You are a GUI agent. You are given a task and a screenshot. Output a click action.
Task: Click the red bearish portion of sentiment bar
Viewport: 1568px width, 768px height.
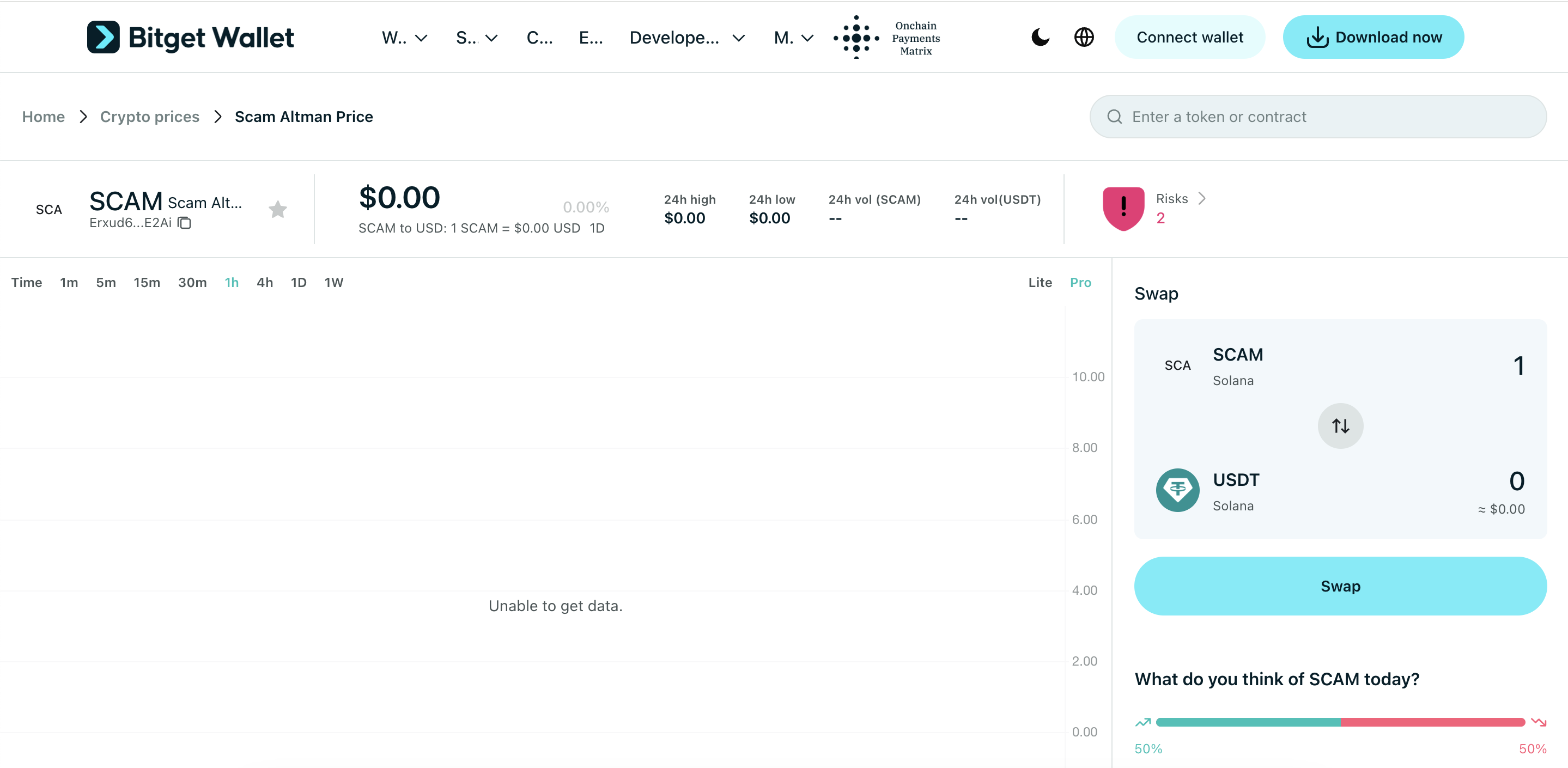coord(1433,722)
